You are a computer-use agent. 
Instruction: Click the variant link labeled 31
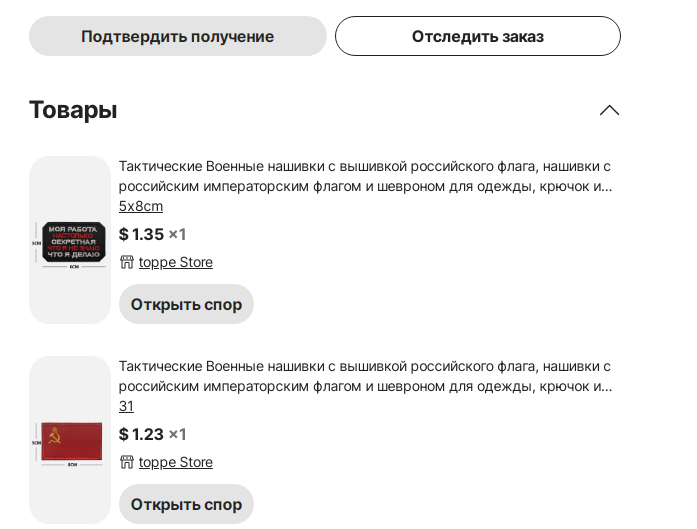[x=126, y=406]
